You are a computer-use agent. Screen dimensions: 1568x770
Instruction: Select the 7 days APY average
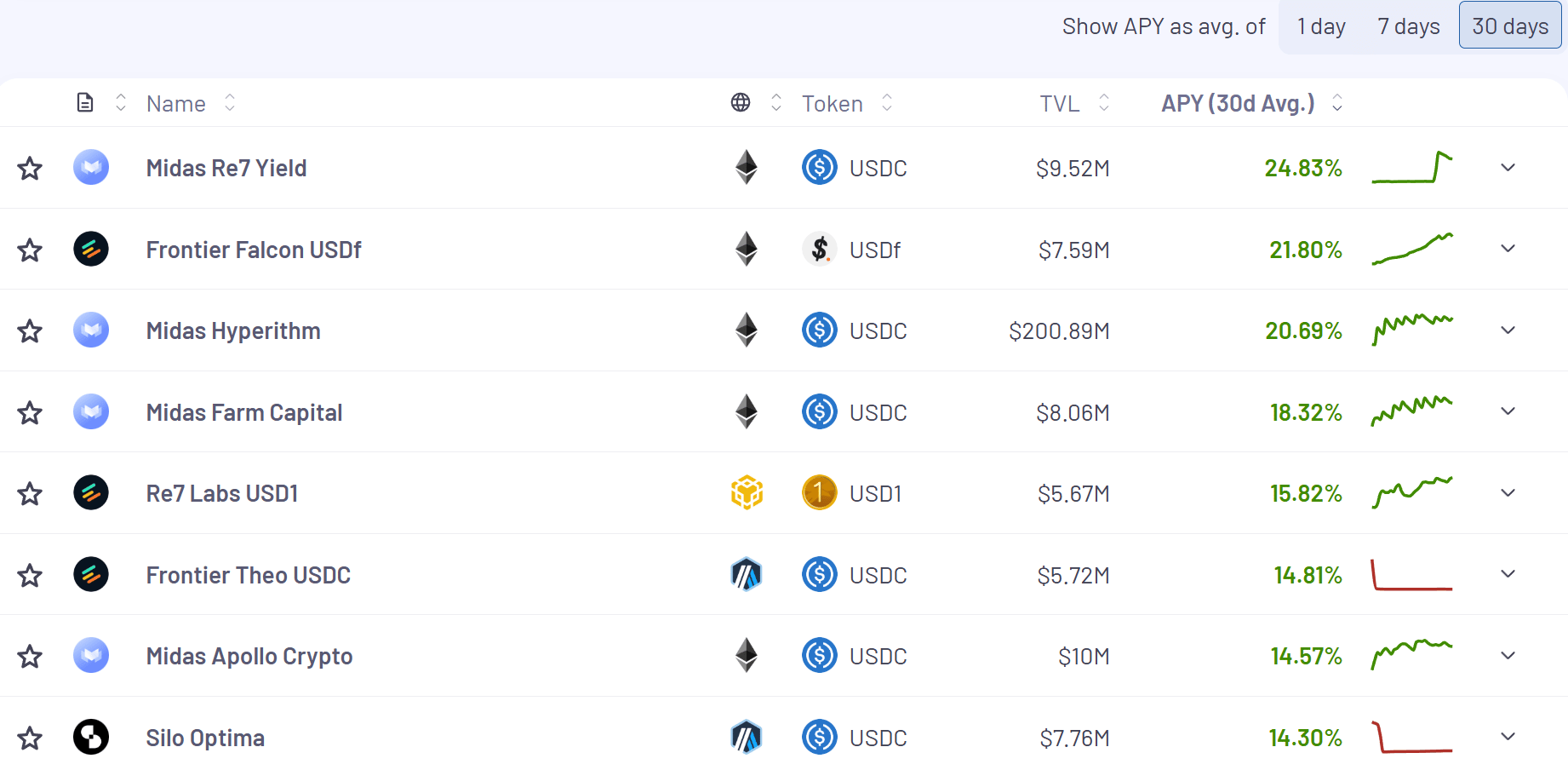coord(1408,26)
